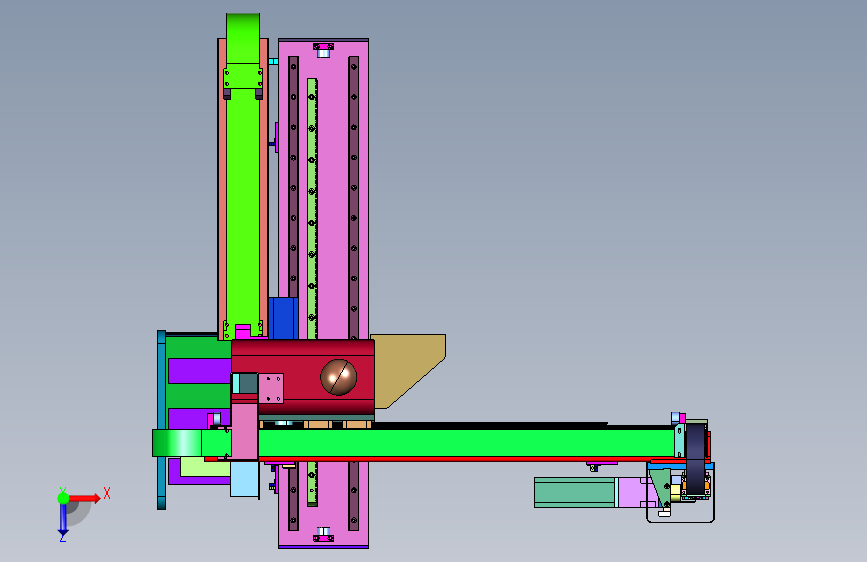Click the green origin dot of the triad
Viewport: 867px width, 562px height.
pos(63,498)
